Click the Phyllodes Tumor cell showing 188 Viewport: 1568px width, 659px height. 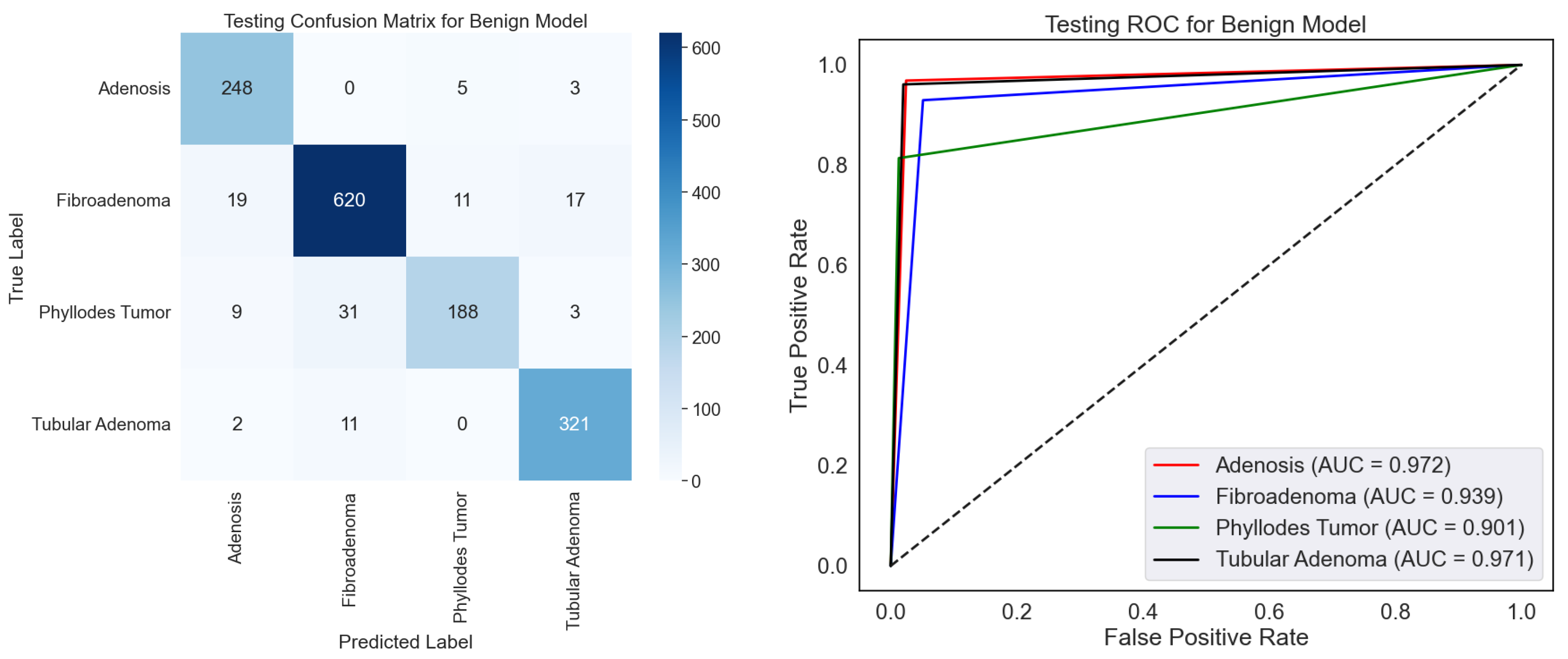(463, 312)
